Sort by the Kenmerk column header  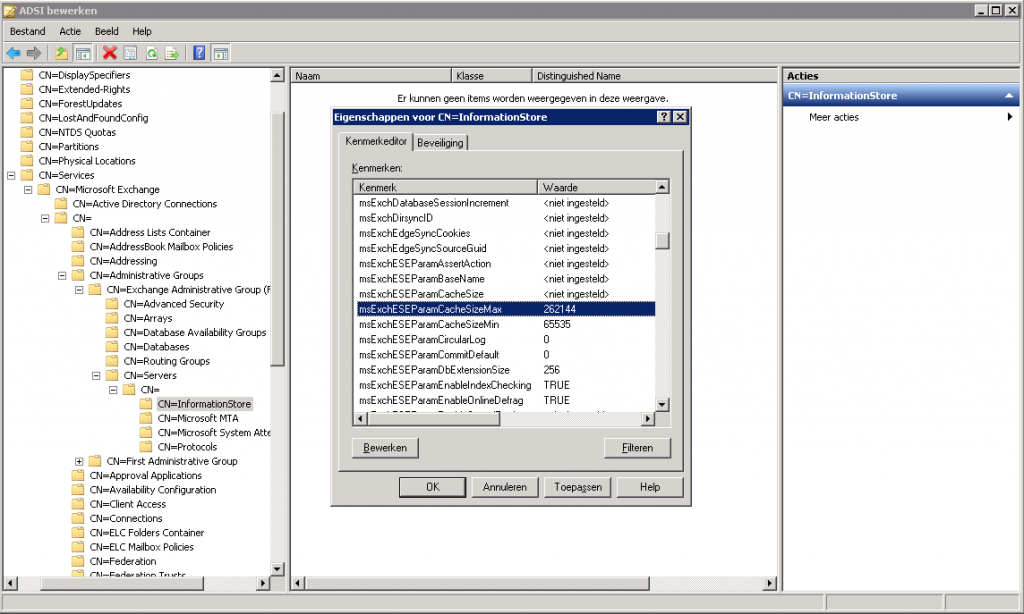point(445,187)
